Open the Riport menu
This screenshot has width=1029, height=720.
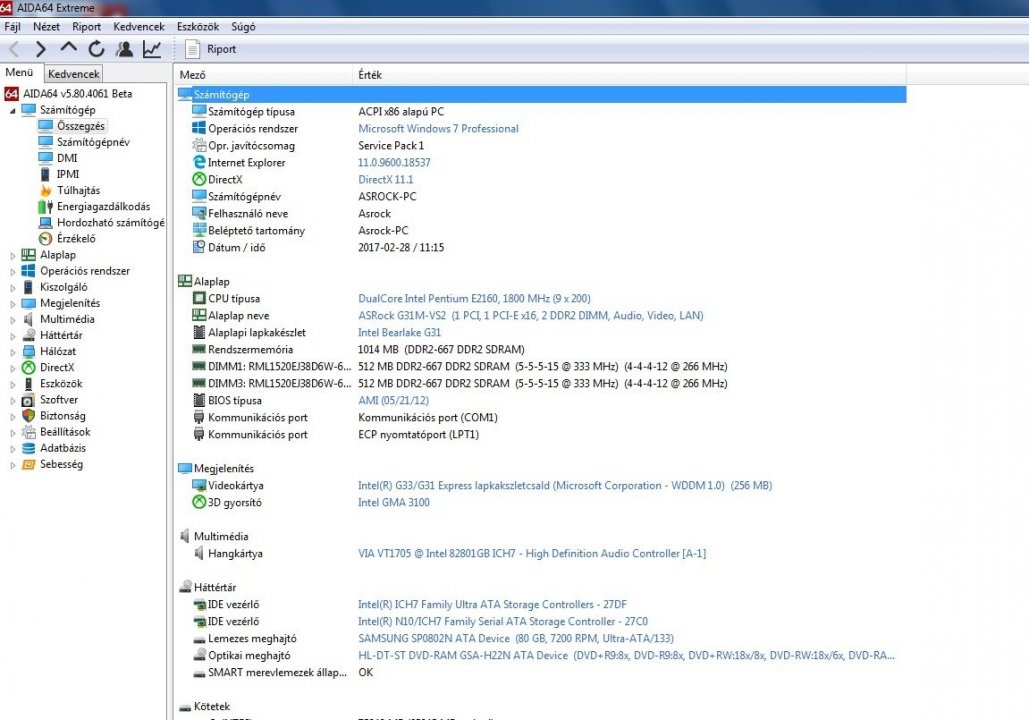[x=87, y=27]
